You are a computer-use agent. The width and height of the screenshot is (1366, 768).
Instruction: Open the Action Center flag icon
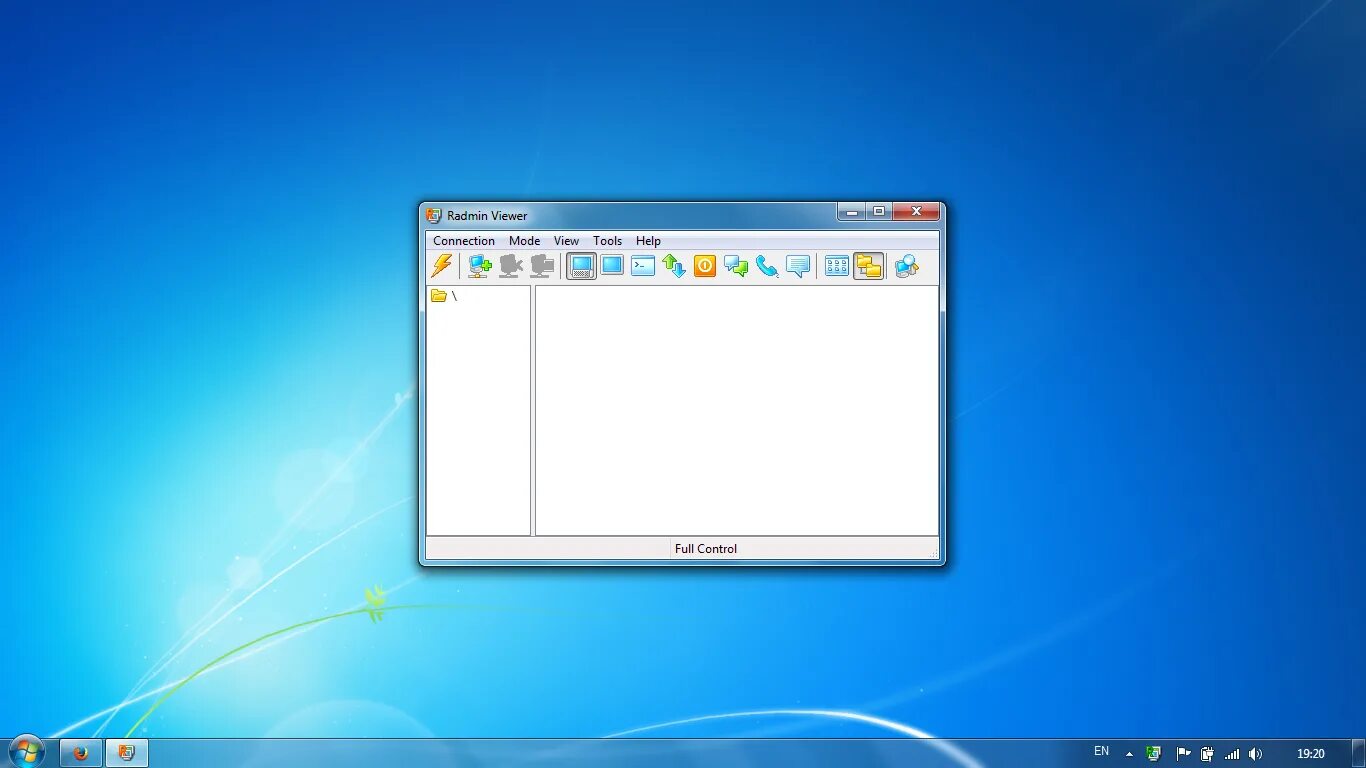(x=1183, y=754)
